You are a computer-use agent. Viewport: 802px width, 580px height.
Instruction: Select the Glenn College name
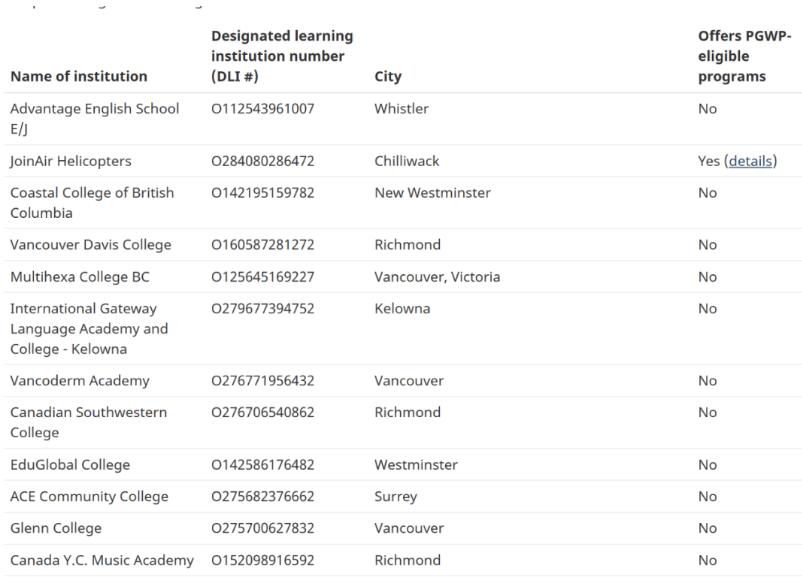tap(56, 528)
